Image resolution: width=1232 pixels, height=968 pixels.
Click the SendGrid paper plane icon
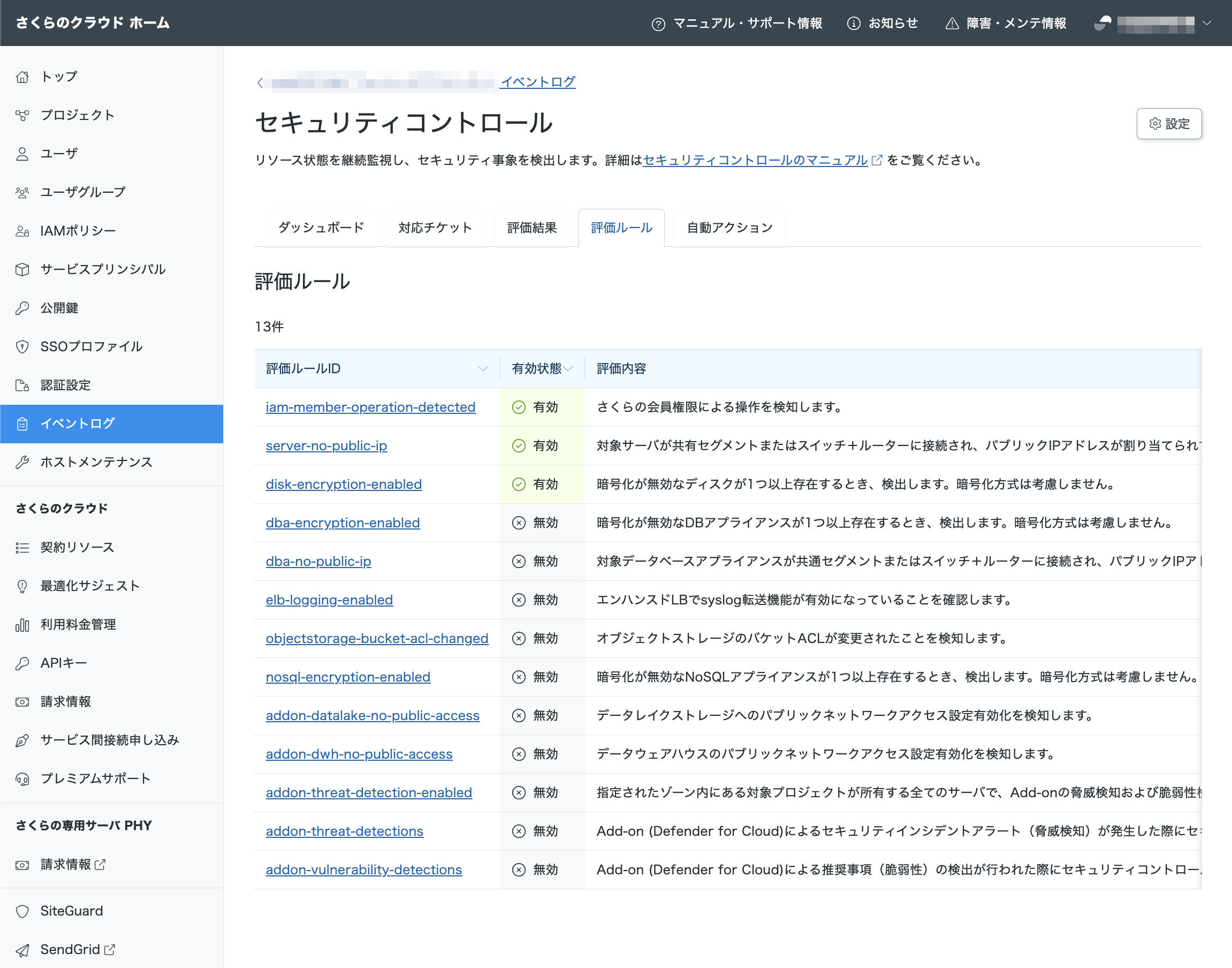point(22,949)
